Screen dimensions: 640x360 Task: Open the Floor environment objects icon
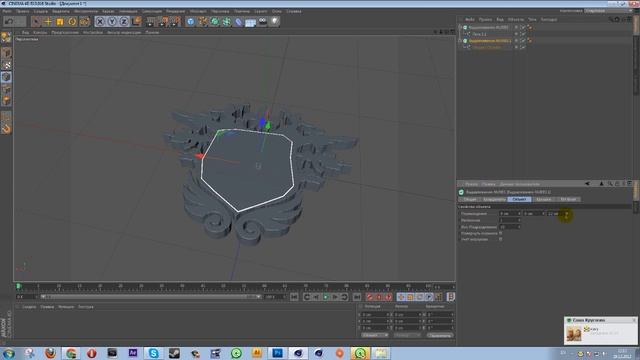click(251, 21)
